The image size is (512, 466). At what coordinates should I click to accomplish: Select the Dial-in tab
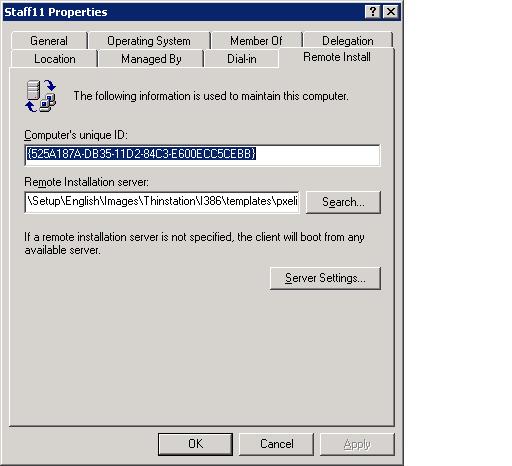242,59
